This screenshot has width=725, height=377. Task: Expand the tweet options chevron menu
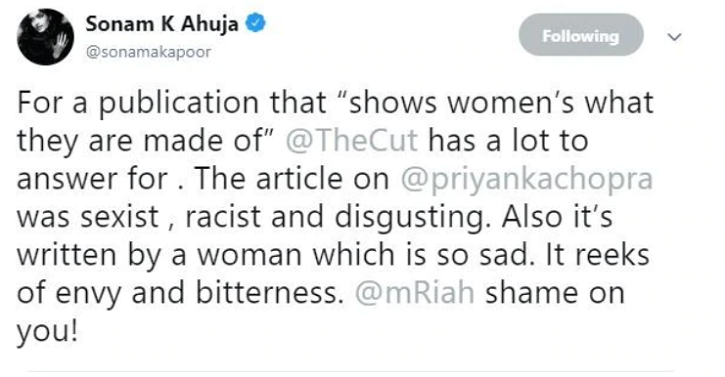coord(675,37)
